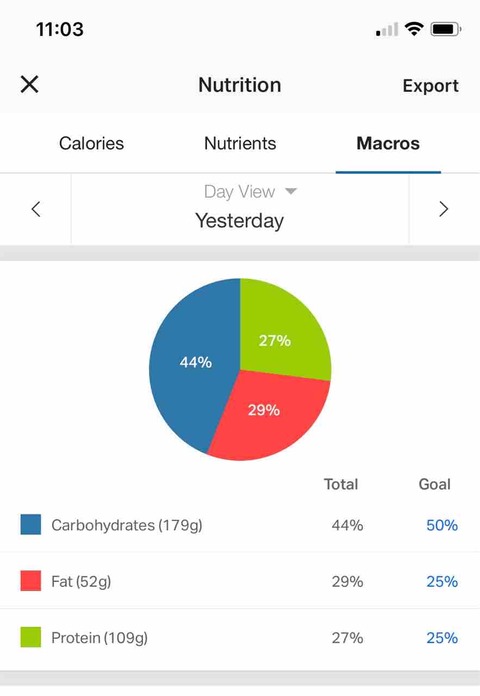The width and height of the screenshot is (480, 696).
Task: Select the Day View label selector
Action: click(239, 192)
